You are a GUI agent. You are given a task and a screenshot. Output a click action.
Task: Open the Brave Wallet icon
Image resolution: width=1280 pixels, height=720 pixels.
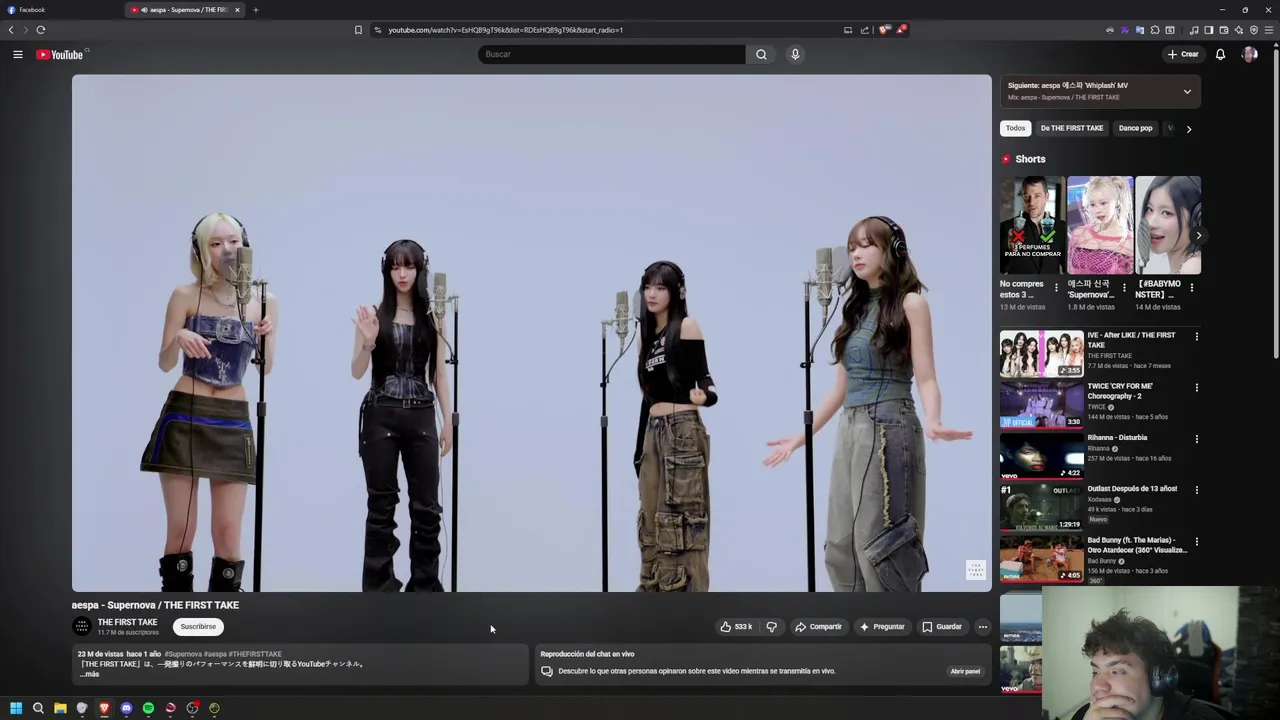[x=1224, y=30]
